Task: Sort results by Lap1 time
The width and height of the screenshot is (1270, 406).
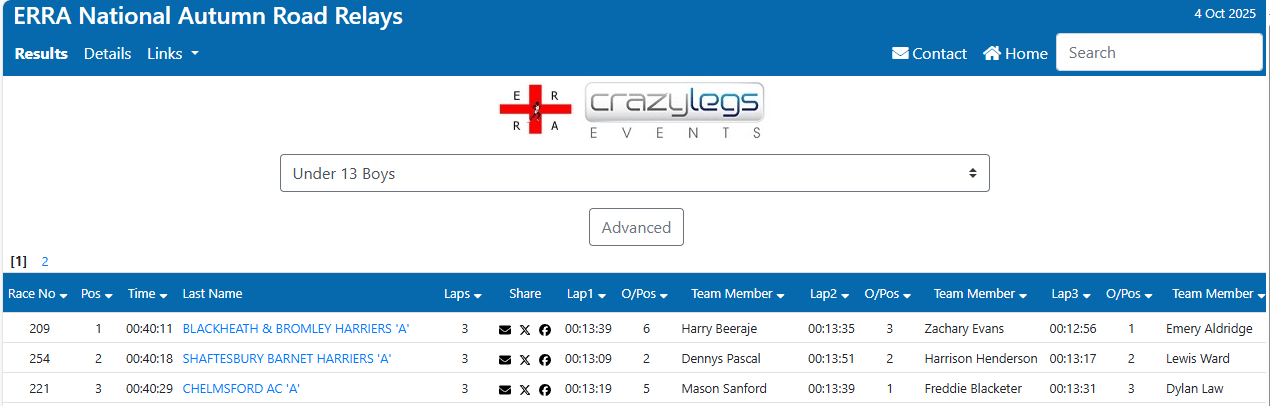Action: pyautogui.click(x=586, y=294)
